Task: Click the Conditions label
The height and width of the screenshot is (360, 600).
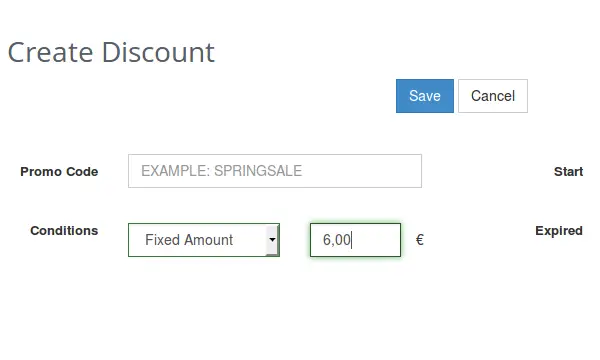Action: [64, 231]
